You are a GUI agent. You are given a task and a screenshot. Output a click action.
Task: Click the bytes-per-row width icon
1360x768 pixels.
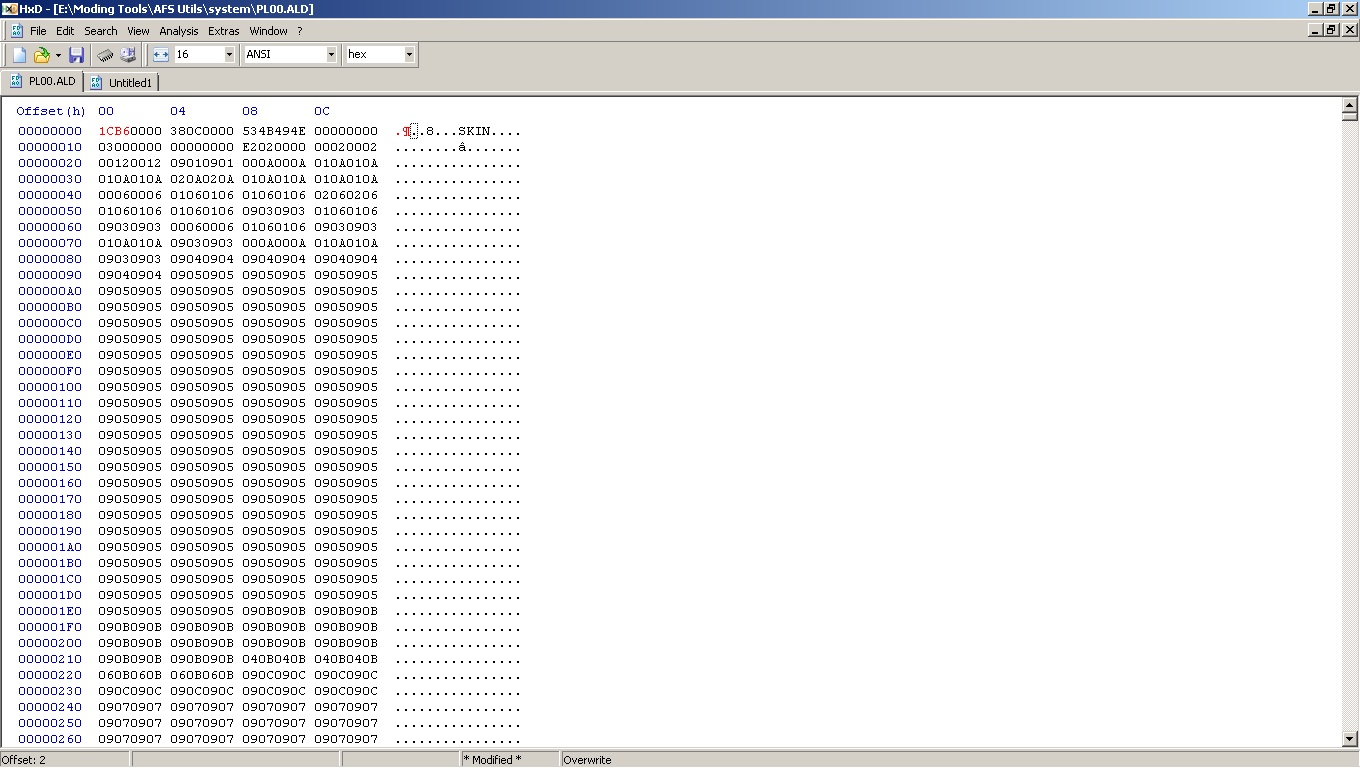pos(161,55)
